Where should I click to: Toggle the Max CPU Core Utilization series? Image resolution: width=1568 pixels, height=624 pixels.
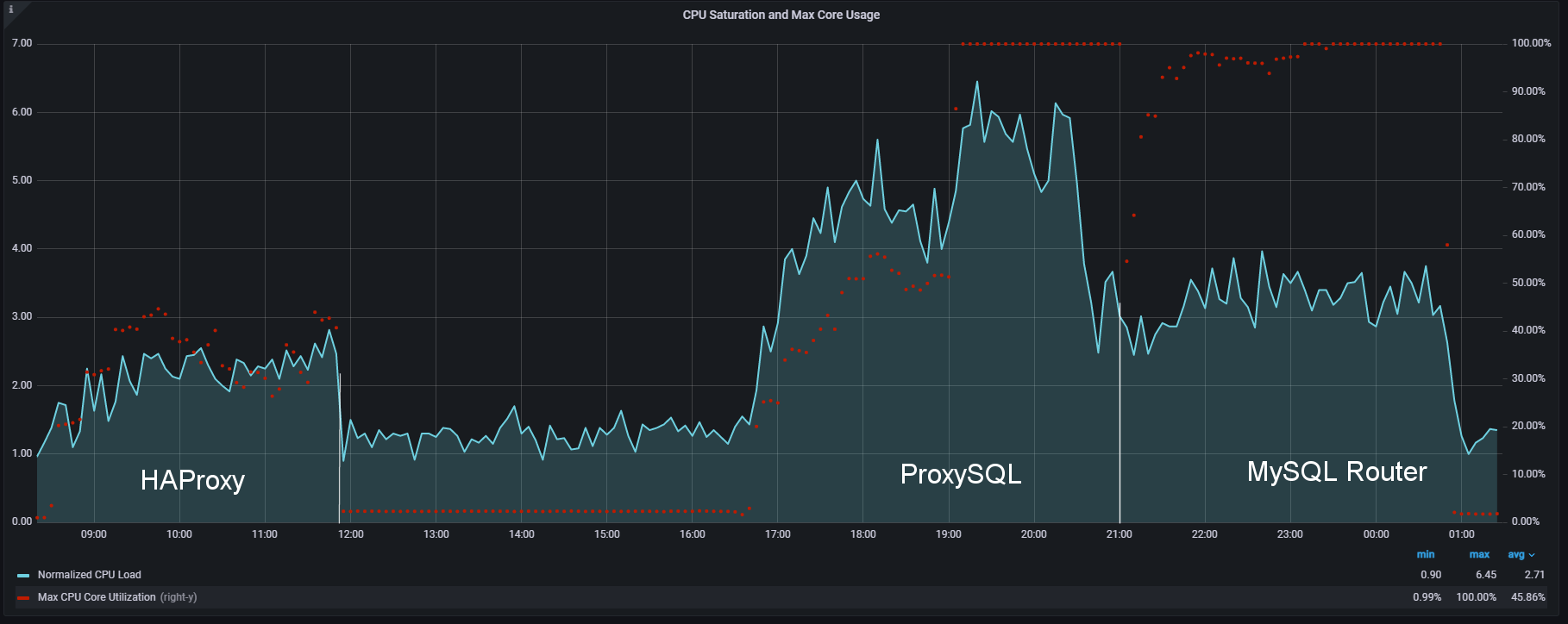(97, 597)
